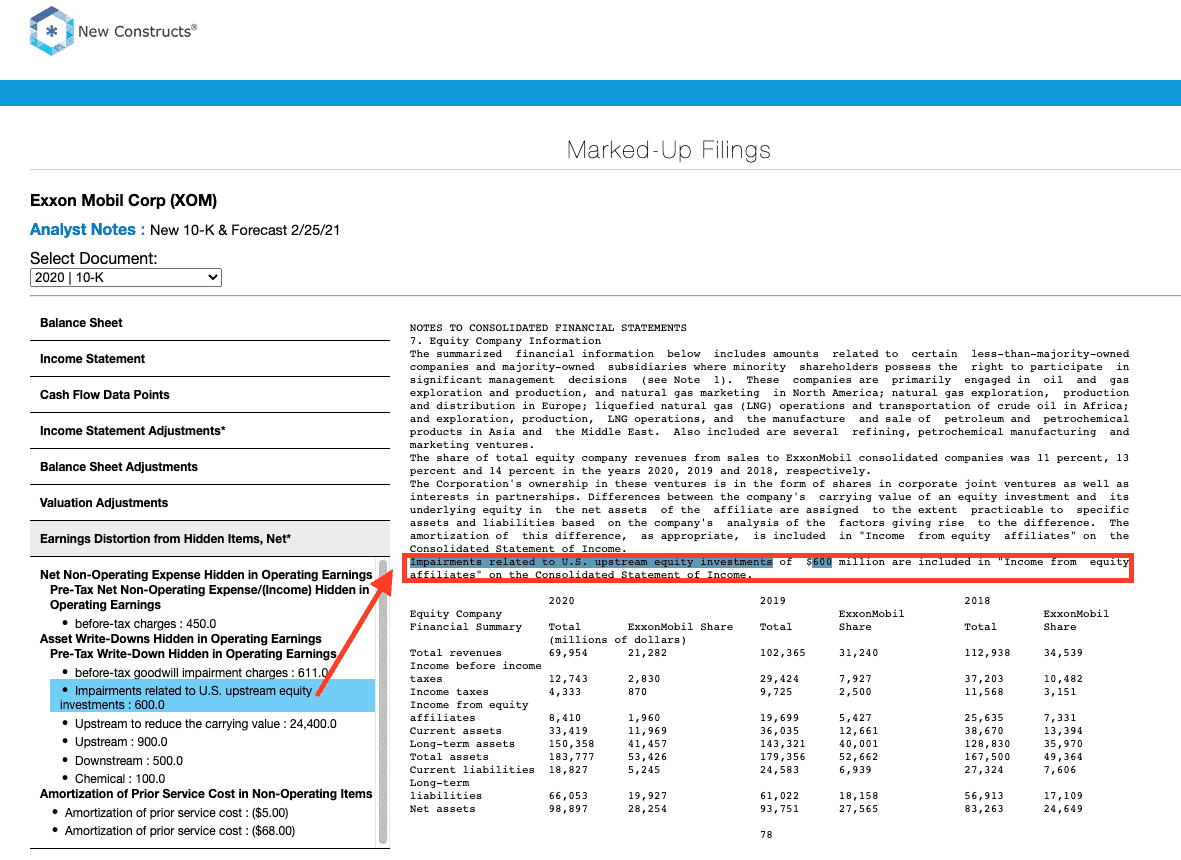Viewport: 1181px width, 860px height.
Task: Open Income Statement Adjustments section
Action: tap(209, 432)
